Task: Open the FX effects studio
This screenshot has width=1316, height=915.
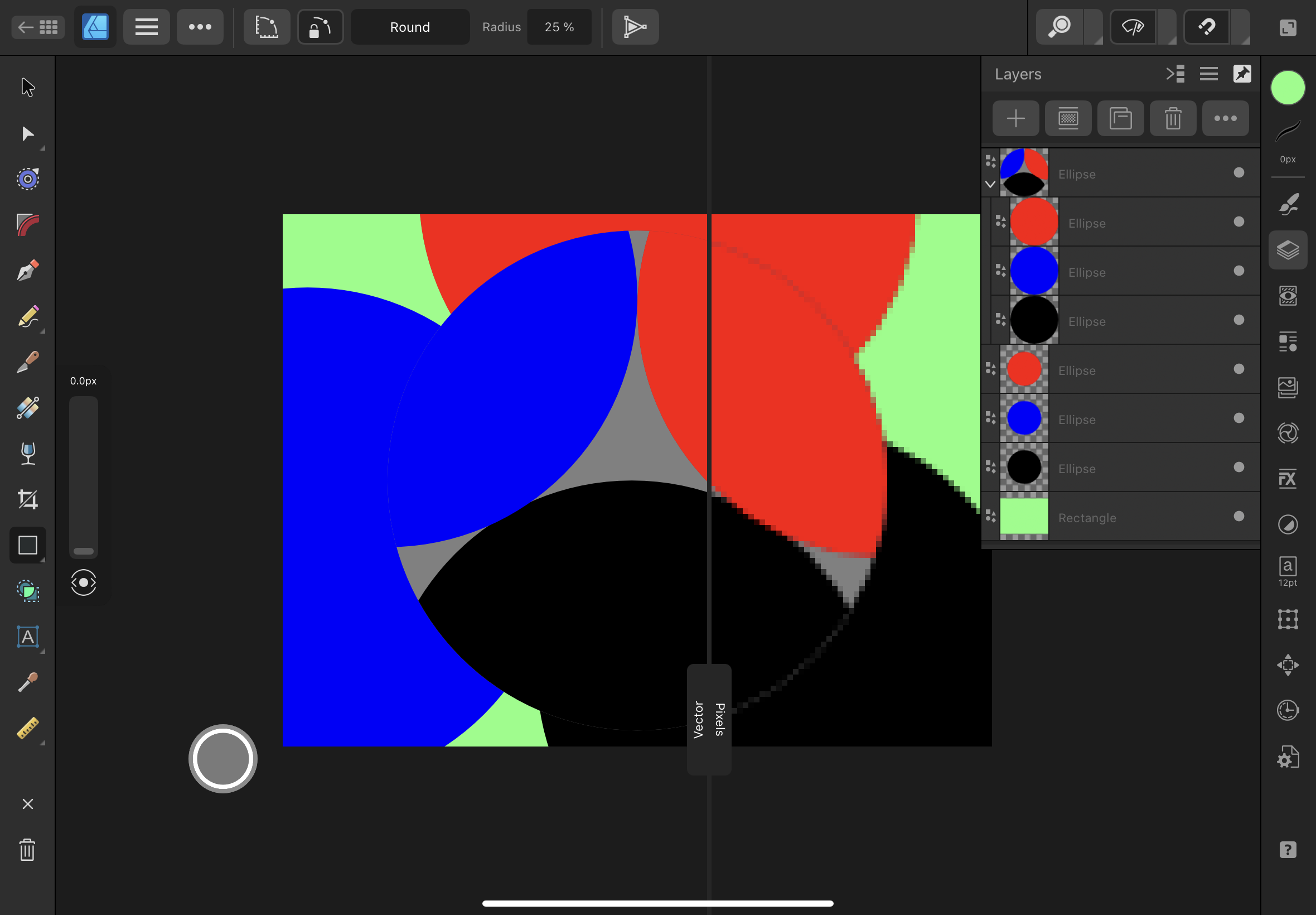Action: pyautogui.click(x=1287, y=479)
